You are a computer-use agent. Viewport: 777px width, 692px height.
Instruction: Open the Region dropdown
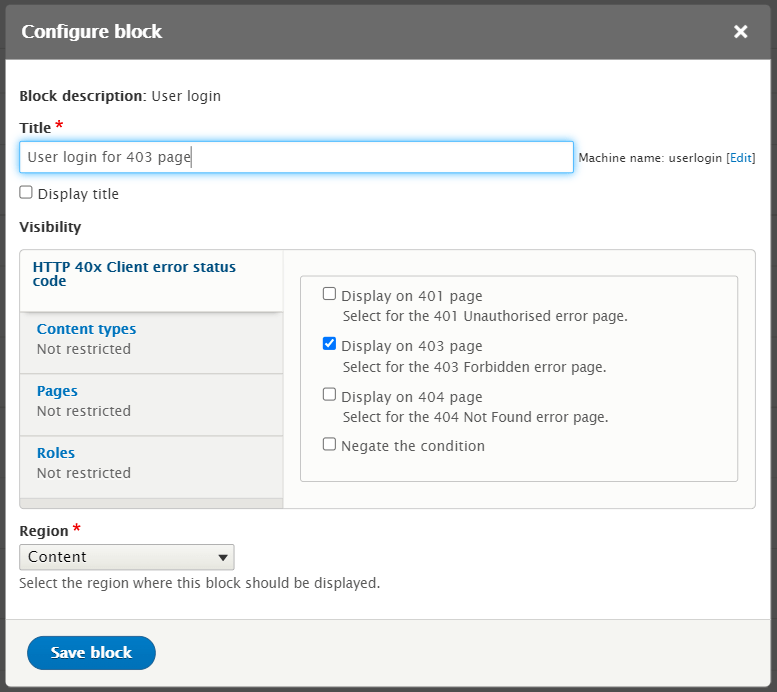tap(126, 557)
